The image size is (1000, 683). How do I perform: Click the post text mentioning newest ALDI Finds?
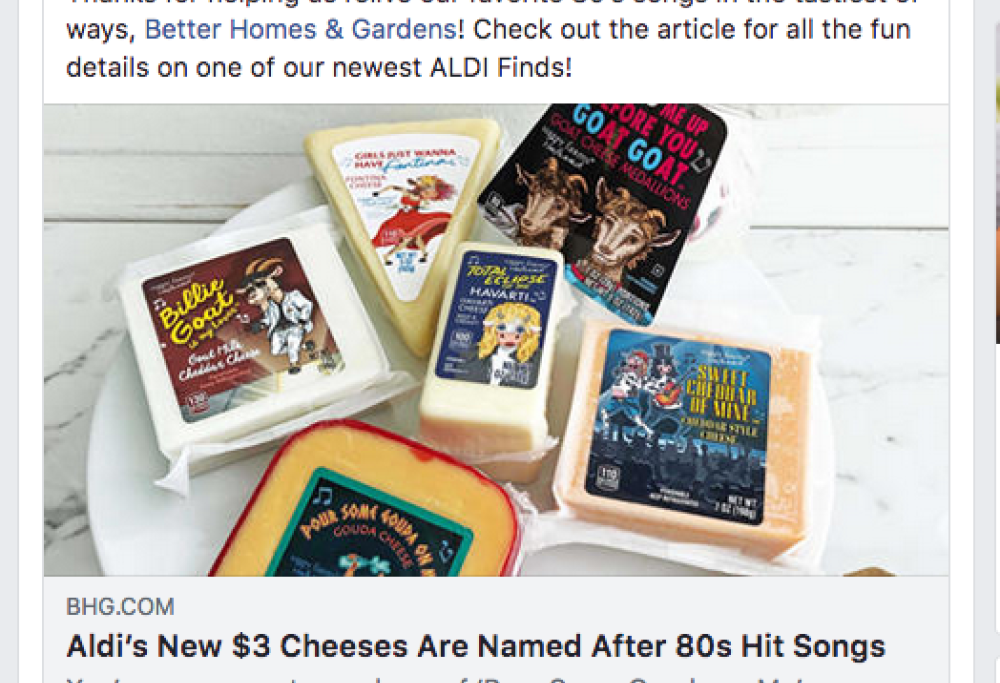319,68
